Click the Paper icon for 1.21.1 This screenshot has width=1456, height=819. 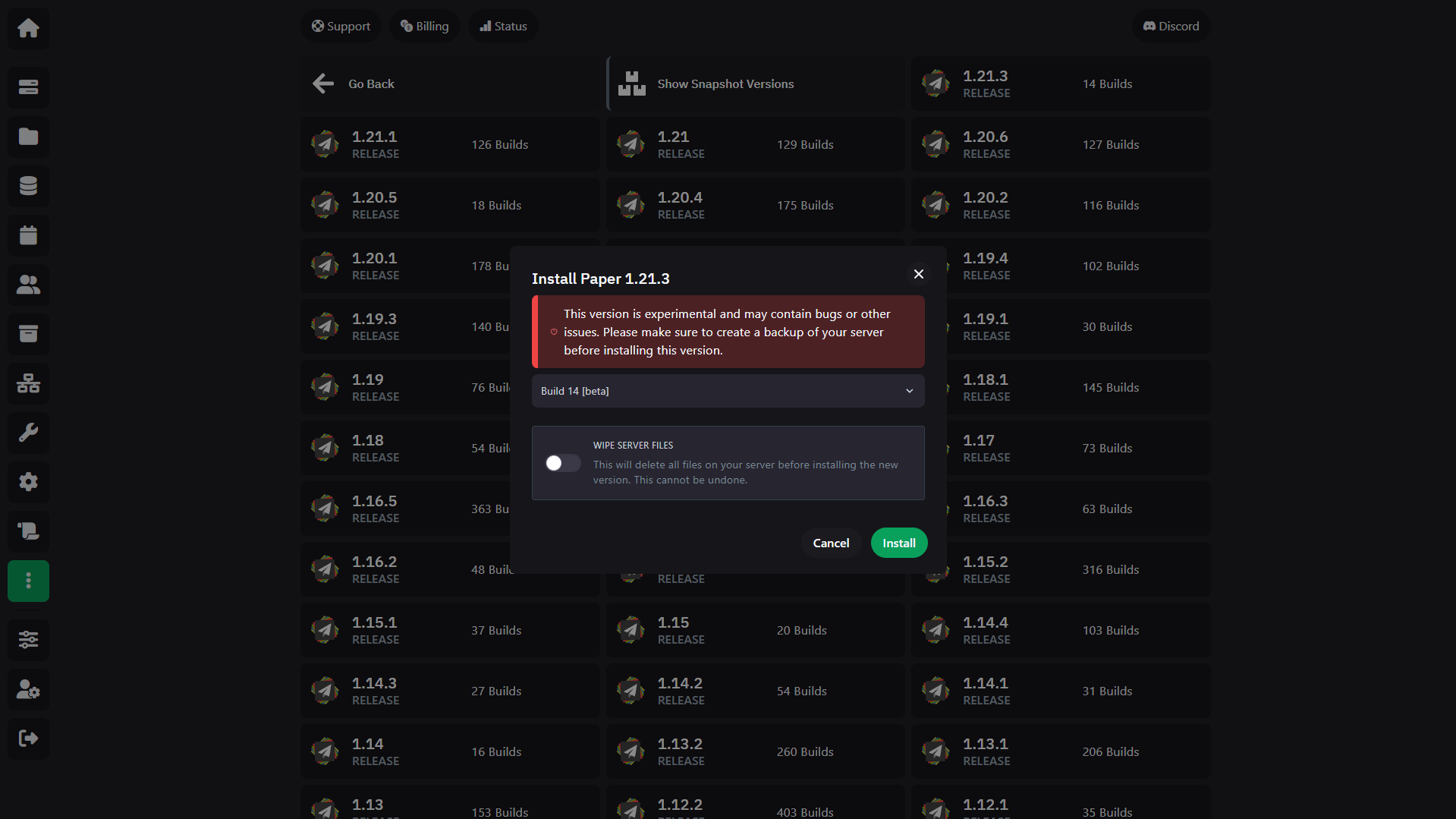click(x=325, y=144)
